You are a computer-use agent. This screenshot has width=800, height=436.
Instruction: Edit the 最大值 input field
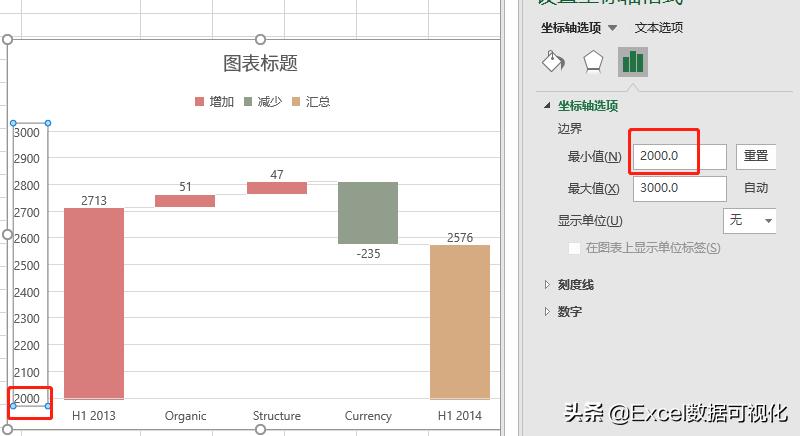tap(680, 189)
